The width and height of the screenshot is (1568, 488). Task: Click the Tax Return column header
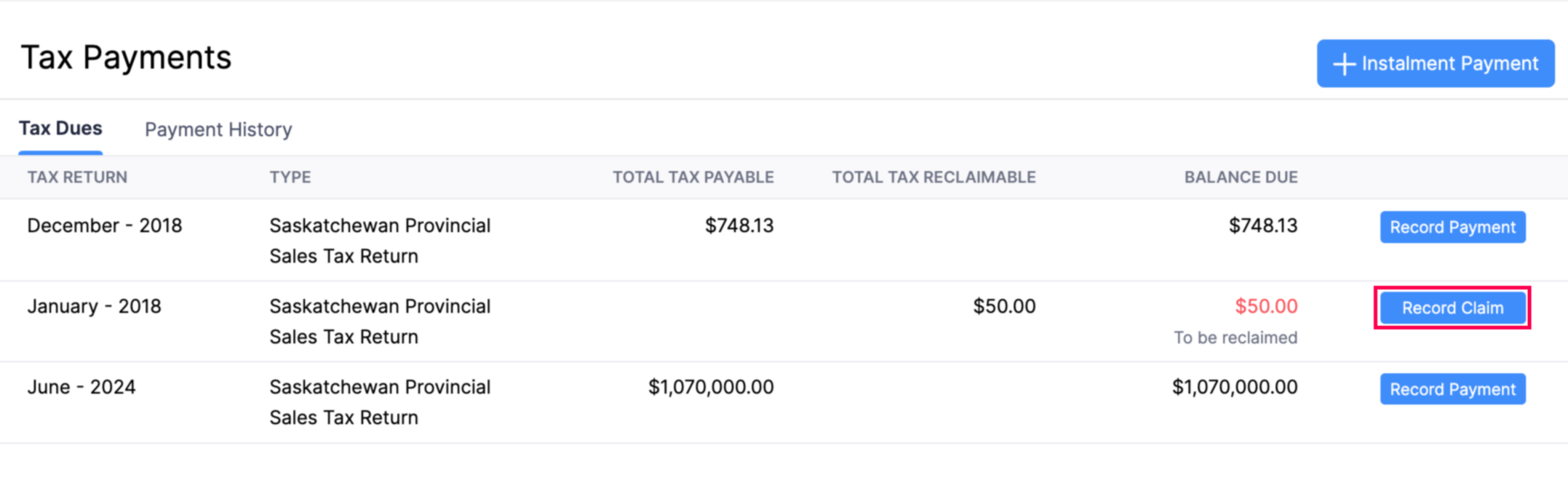point(77,177)
